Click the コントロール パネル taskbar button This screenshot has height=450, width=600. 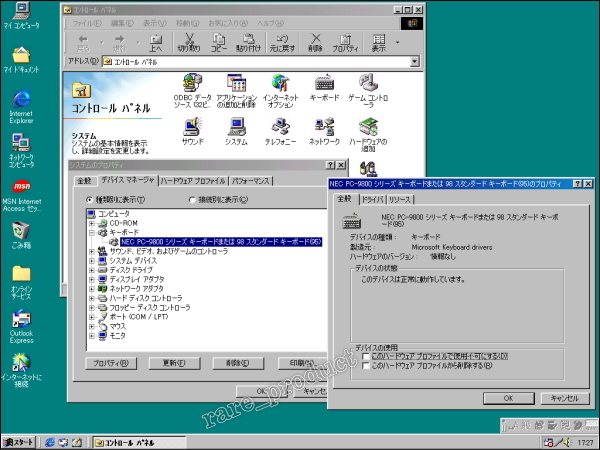point(139,443)
